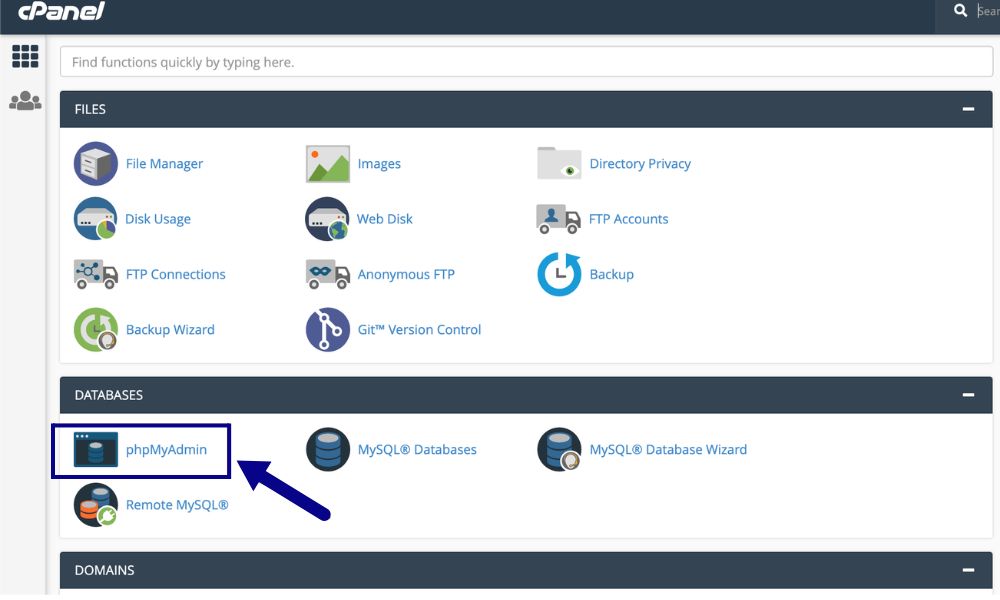This screenshot has height=600, width=1000.
Task: Collapse the Databases section
Action: tap(968, 395)
